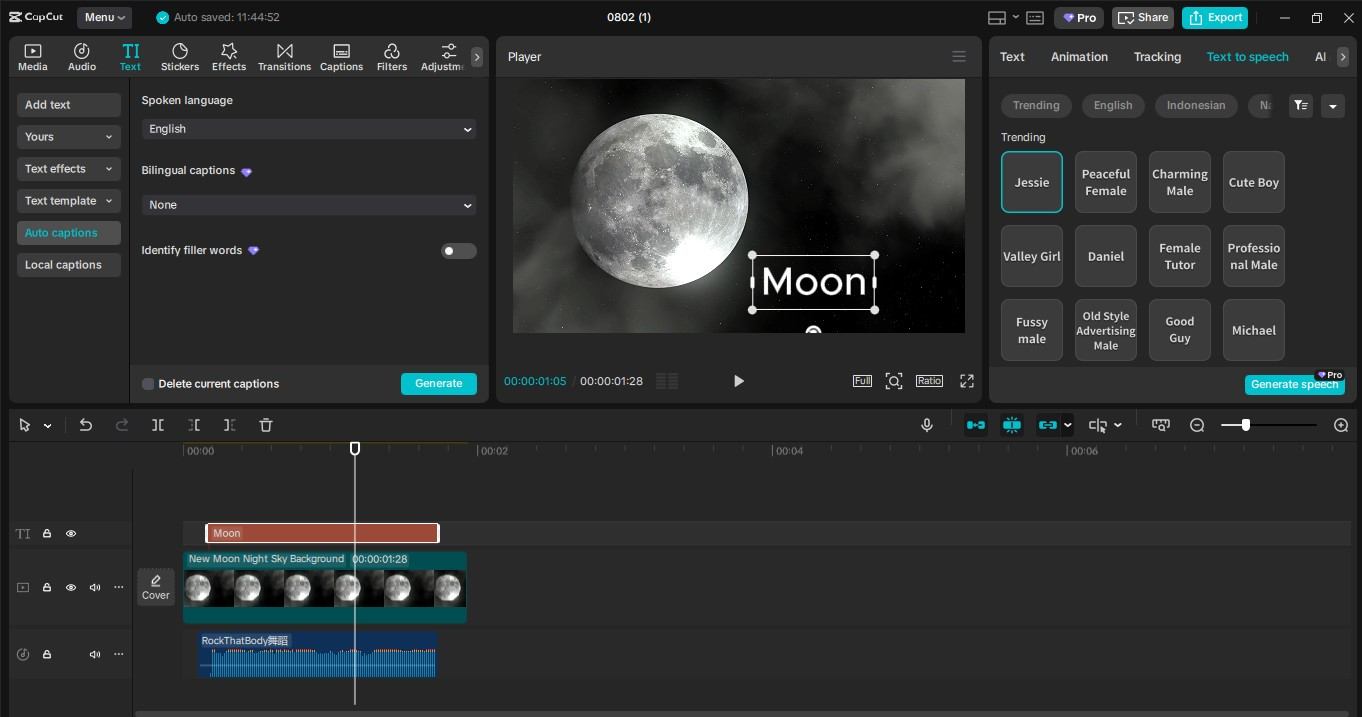This screenshot has width=1362, height=717.
Task: Click the microphone record voiceover icon
Action: (927, 425)
